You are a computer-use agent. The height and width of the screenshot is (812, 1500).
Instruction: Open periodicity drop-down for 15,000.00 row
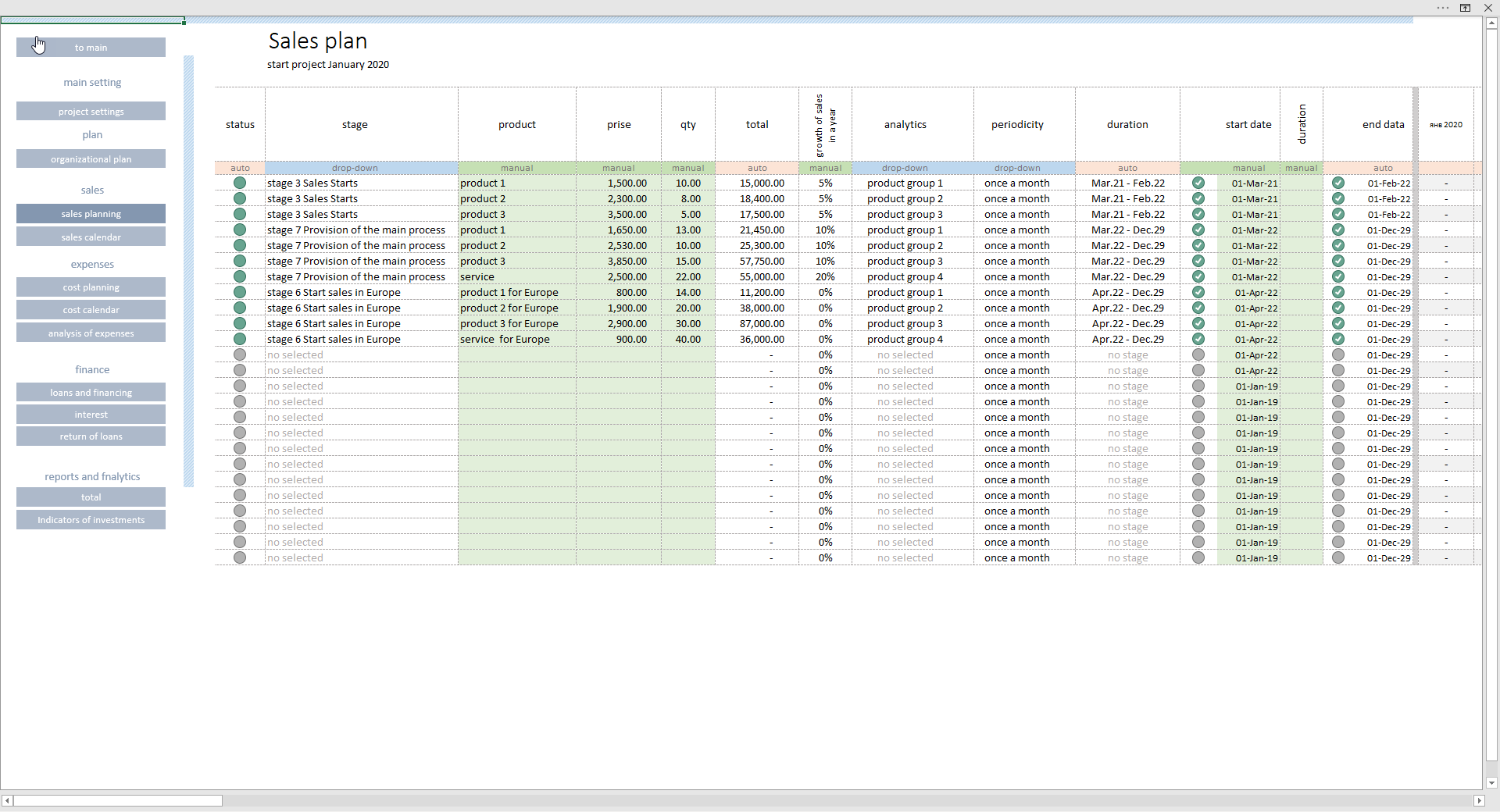pos(1024,183)
